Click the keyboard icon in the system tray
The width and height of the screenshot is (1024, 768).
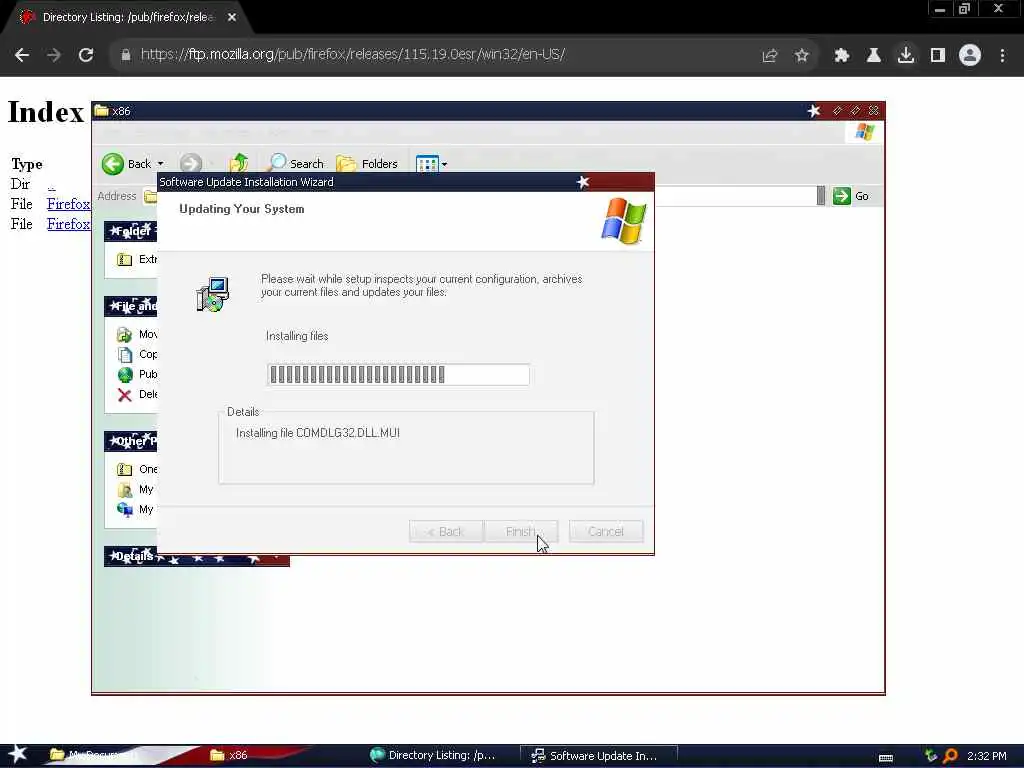point(886,757)
